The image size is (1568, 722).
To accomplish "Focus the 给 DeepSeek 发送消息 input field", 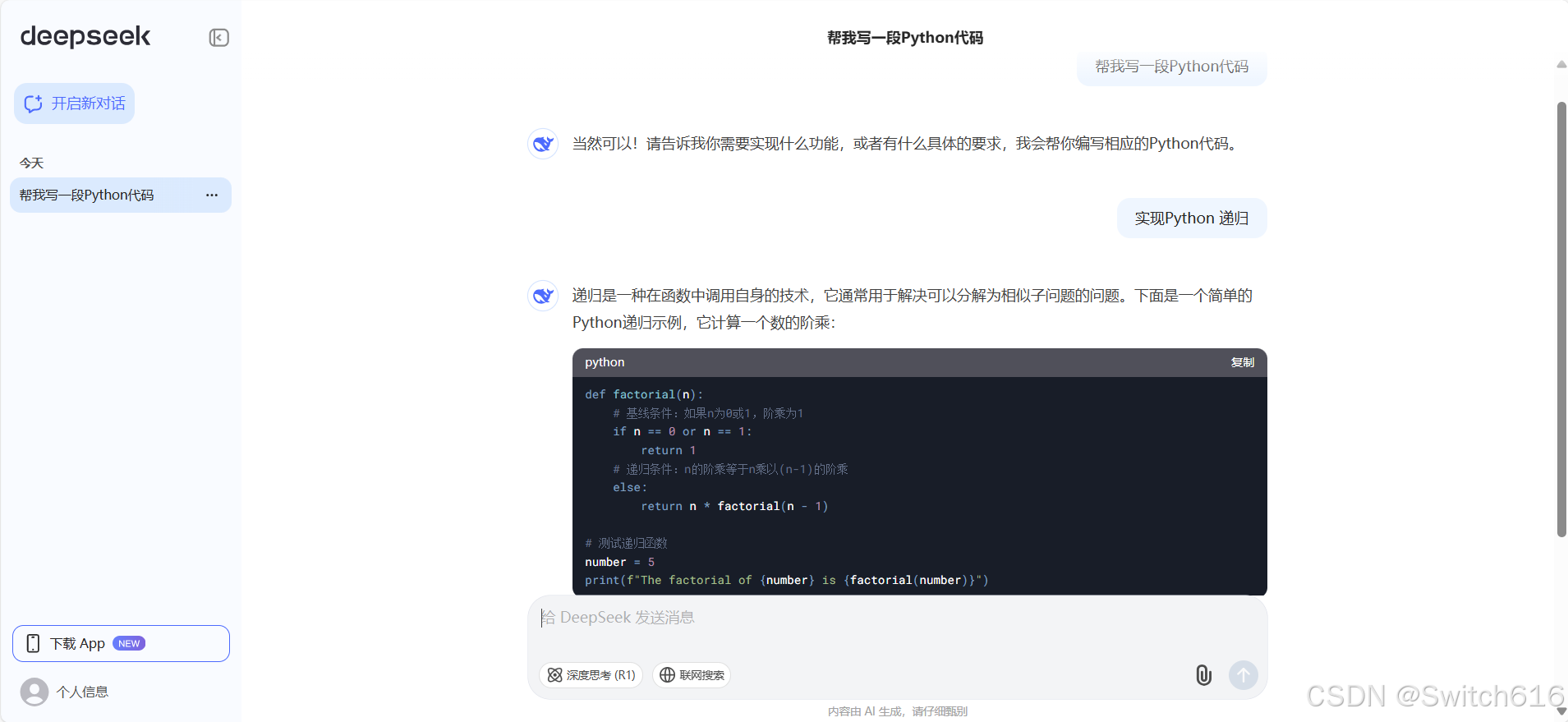I will tap(897, 618).
